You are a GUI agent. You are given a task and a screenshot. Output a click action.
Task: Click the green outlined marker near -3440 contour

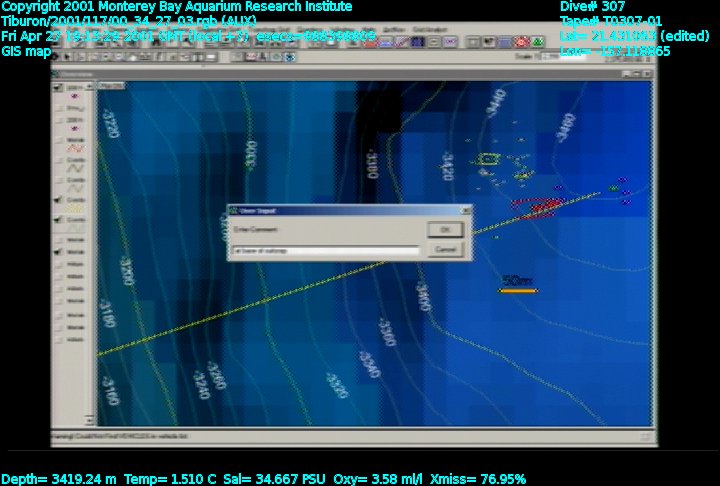(x=487, y=158)
